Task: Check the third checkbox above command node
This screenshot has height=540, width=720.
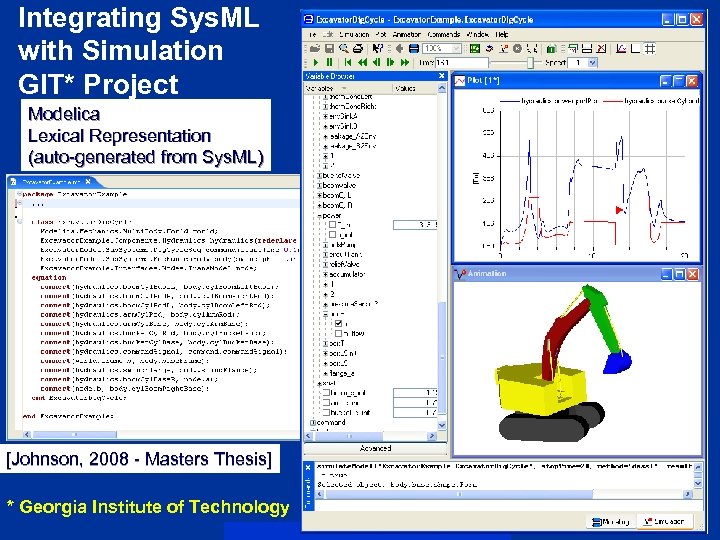Action: 326,412
